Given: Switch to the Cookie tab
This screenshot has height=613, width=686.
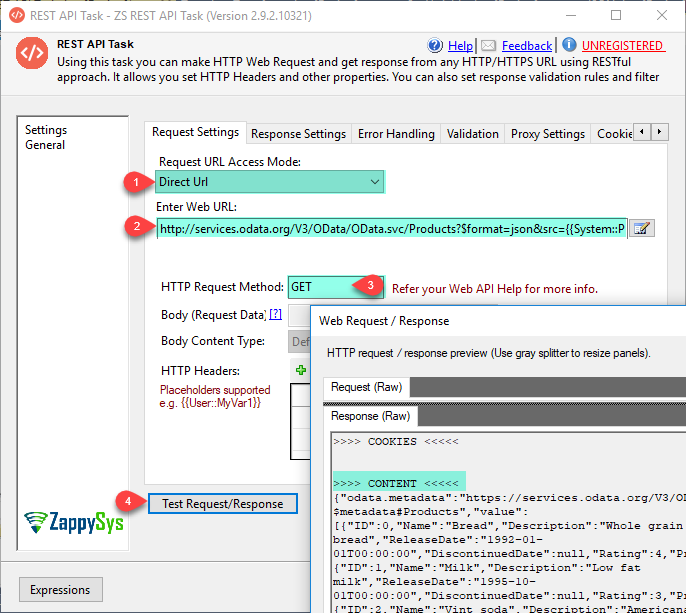Looking at the screenshot, I should click(613, 134).
